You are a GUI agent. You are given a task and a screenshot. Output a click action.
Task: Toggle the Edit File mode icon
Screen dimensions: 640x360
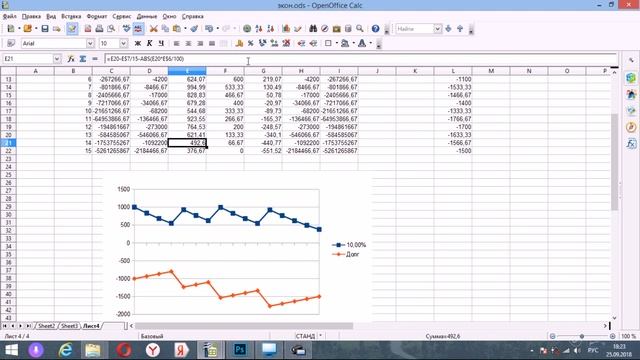click(72, 29)
